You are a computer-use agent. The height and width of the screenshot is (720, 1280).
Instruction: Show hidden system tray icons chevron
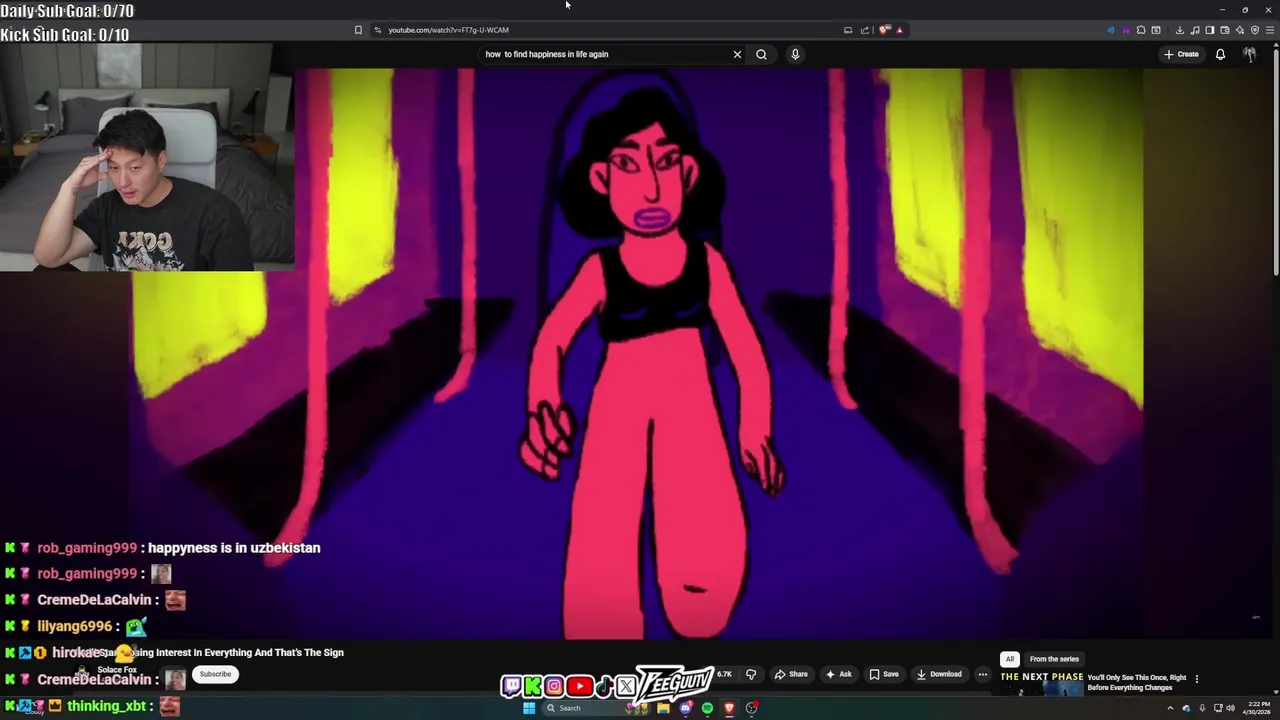point(1170,708)
